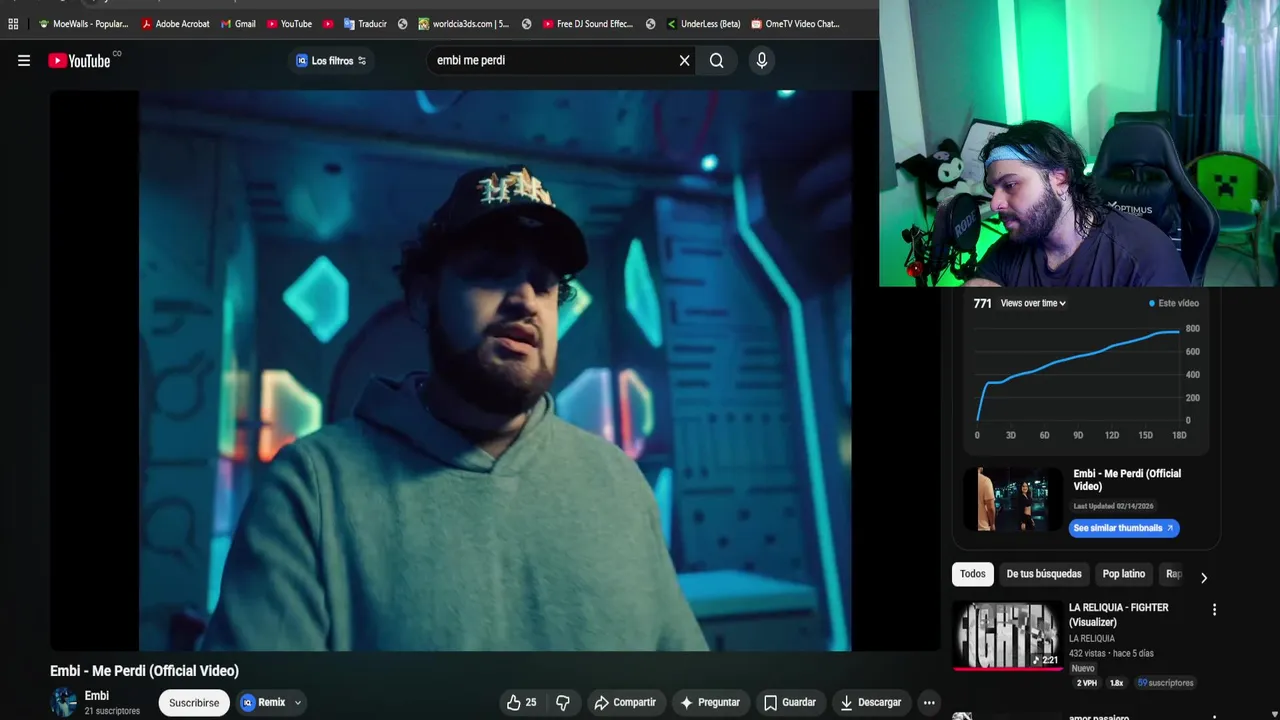
Task: Toggle the Este video chart legend
Action: click(1174, 303)
